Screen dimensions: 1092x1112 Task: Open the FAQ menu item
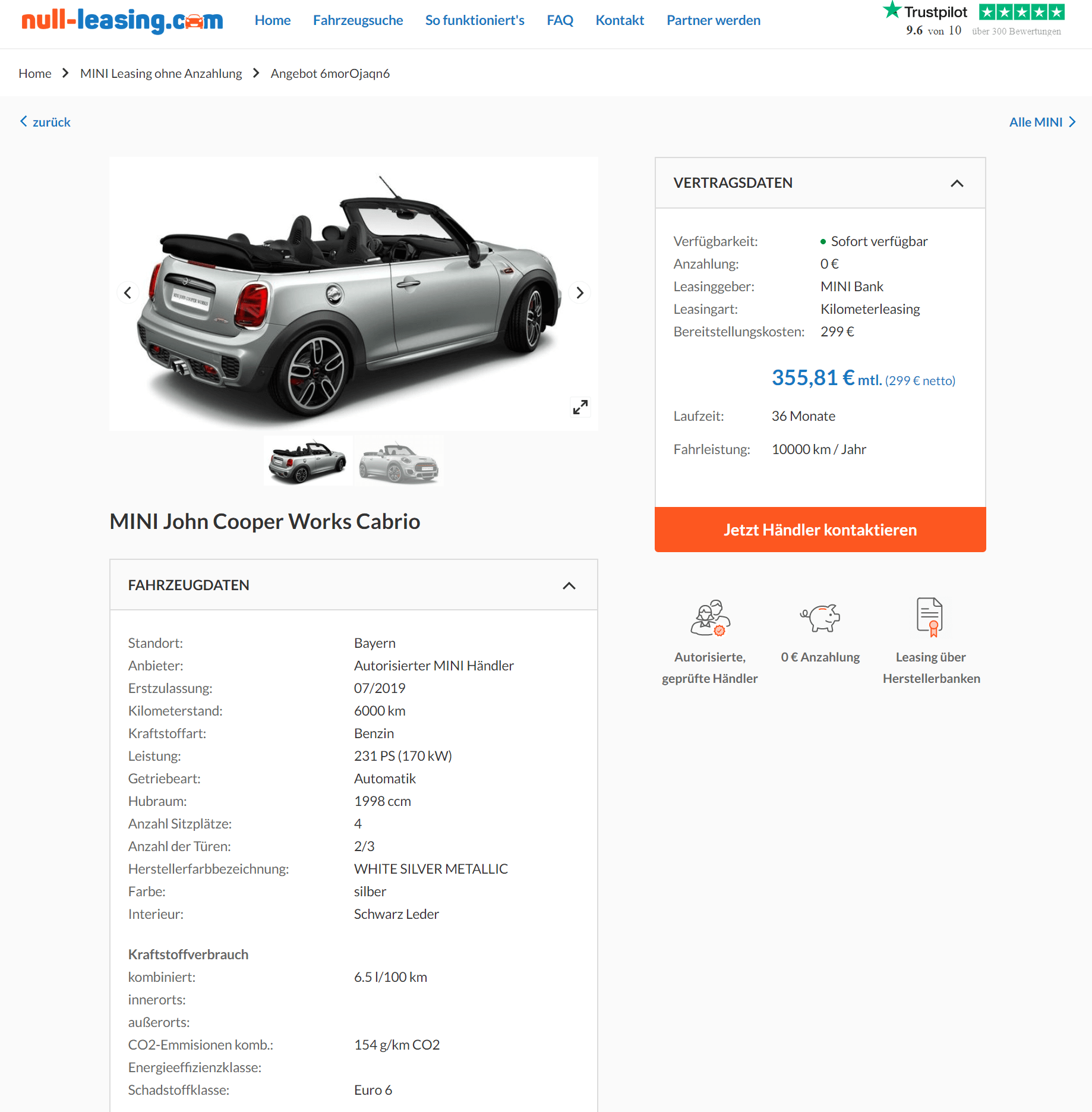[x=560, y=20]
